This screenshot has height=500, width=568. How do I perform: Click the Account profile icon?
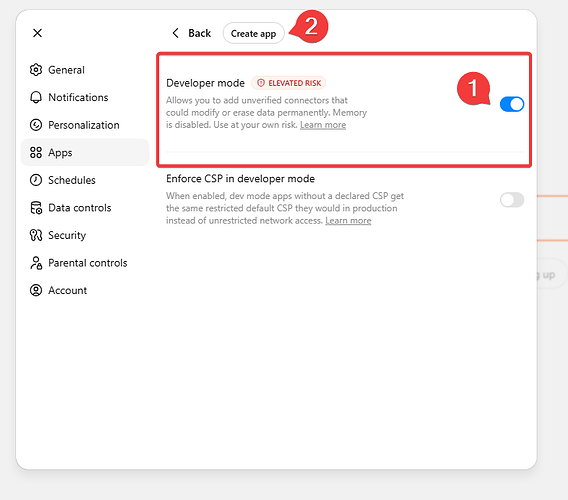[36, 290]
